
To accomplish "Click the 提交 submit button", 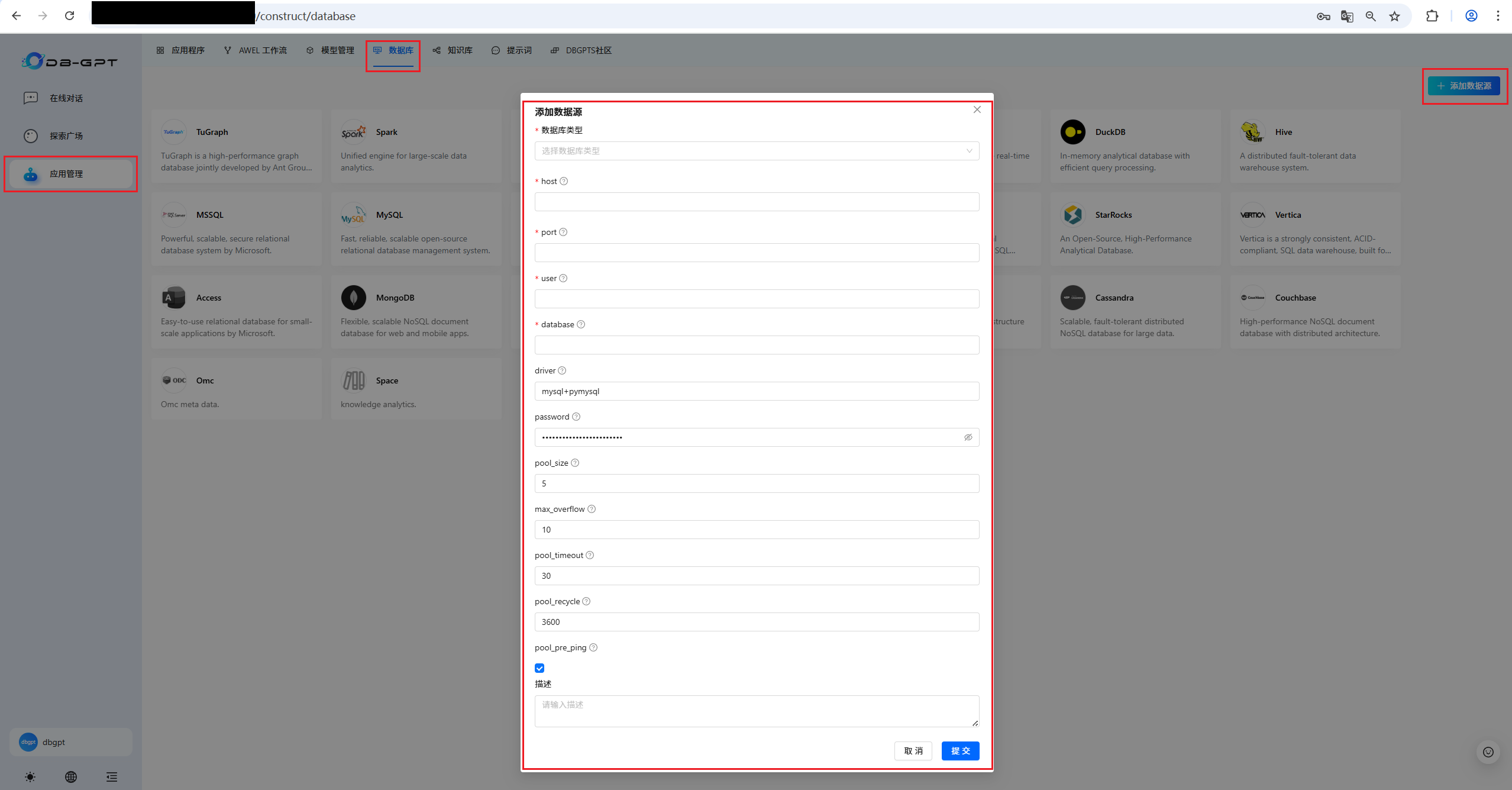I will (x=960, y=751).
